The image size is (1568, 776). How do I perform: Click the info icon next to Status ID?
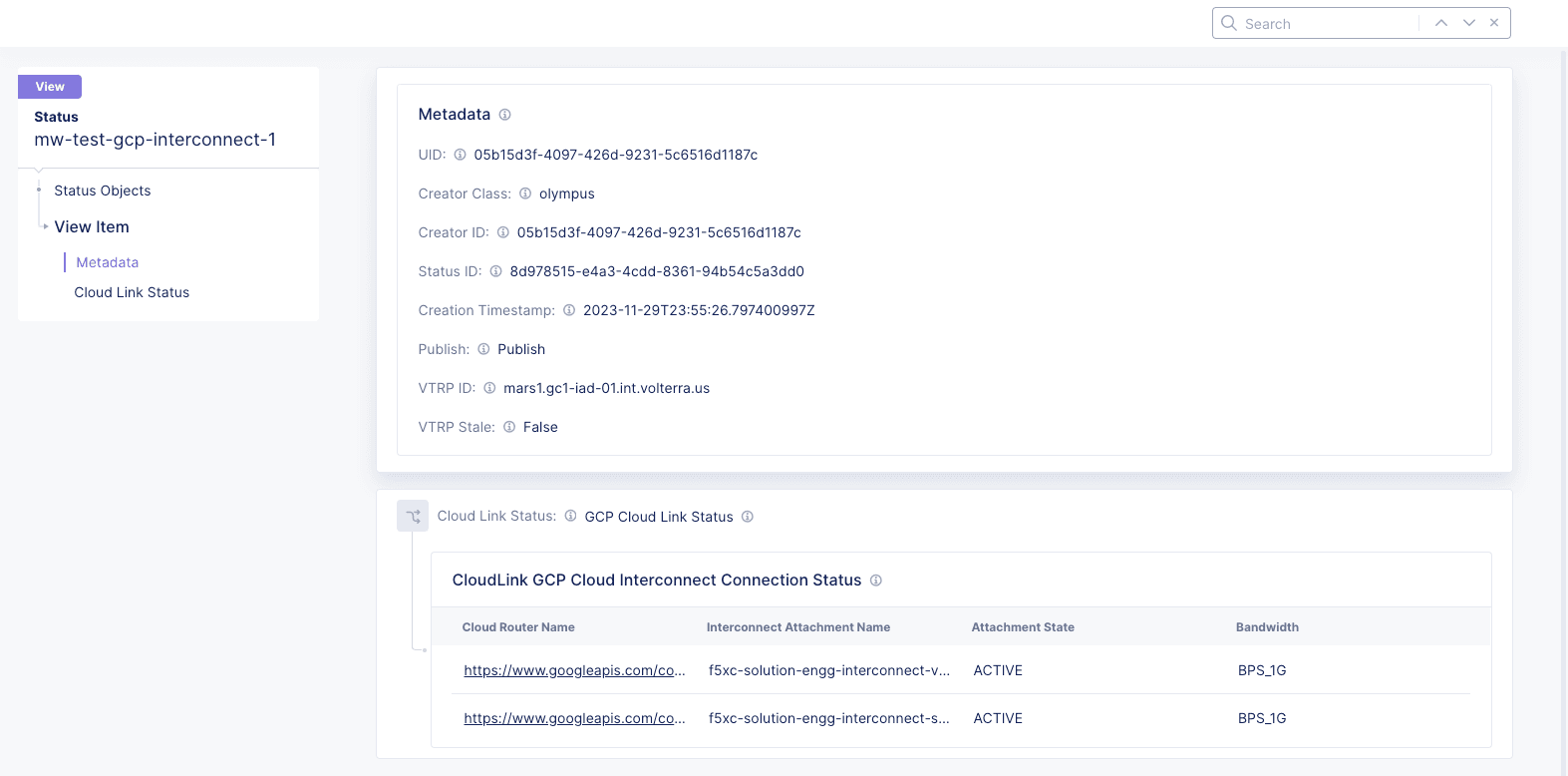point(495,271)
